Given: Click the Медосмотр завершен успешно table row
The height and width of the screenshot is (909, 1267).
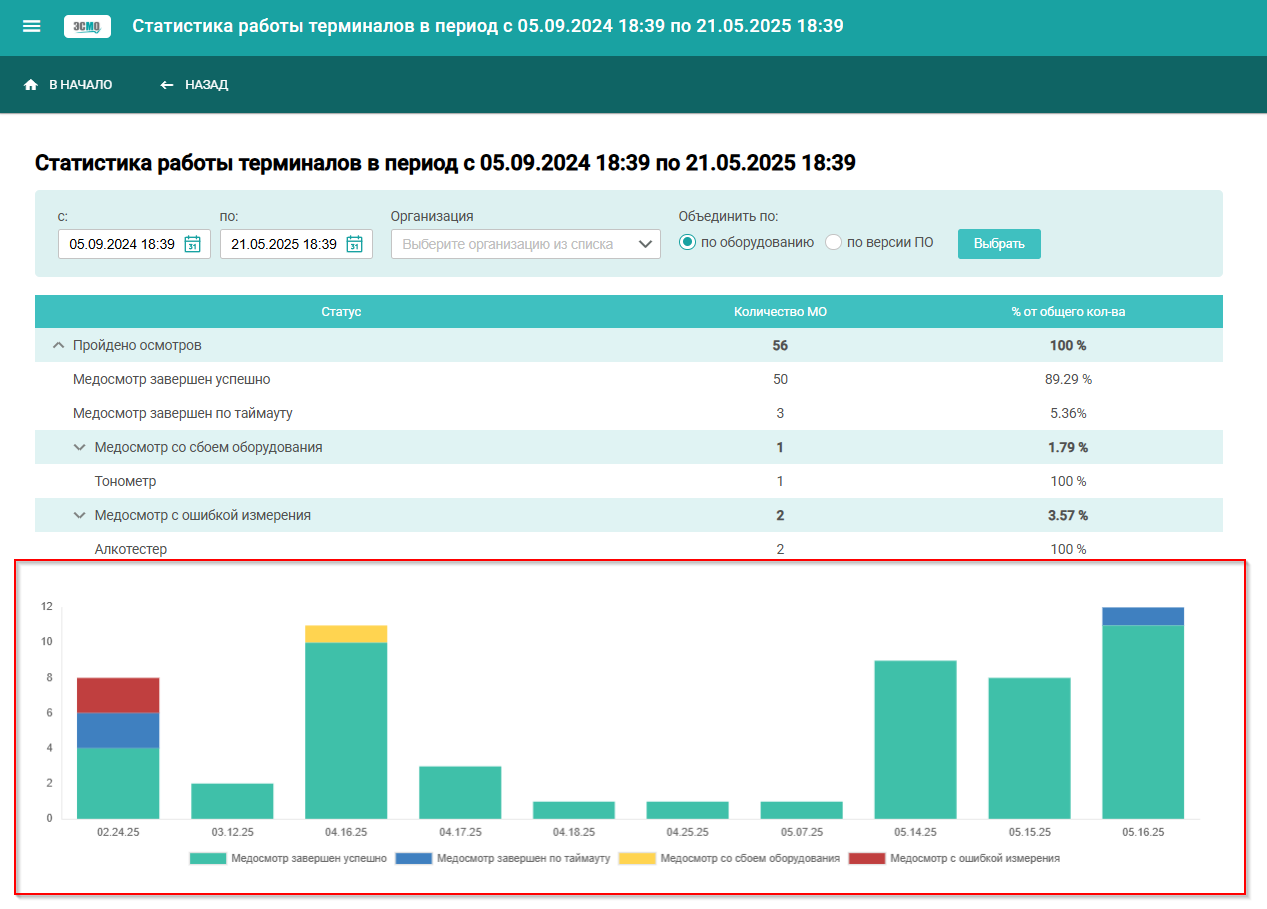Looking at the screenshot, I should coord(629,379).
